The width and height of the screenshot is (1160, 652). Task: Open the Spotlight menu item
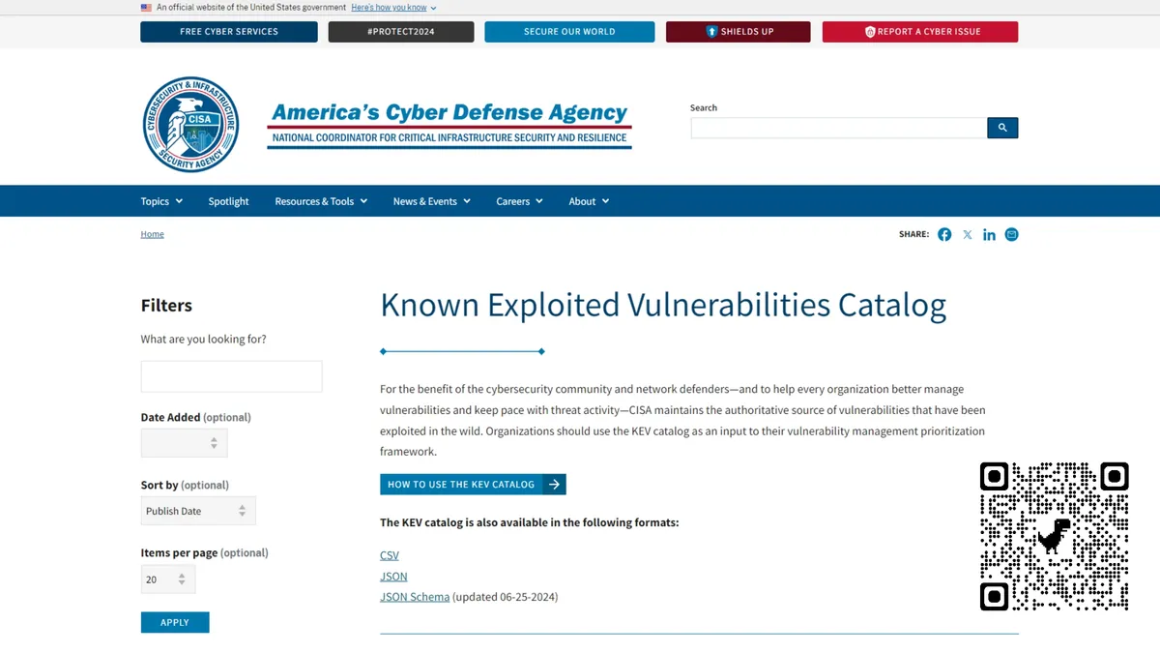[x=228, y=201]
